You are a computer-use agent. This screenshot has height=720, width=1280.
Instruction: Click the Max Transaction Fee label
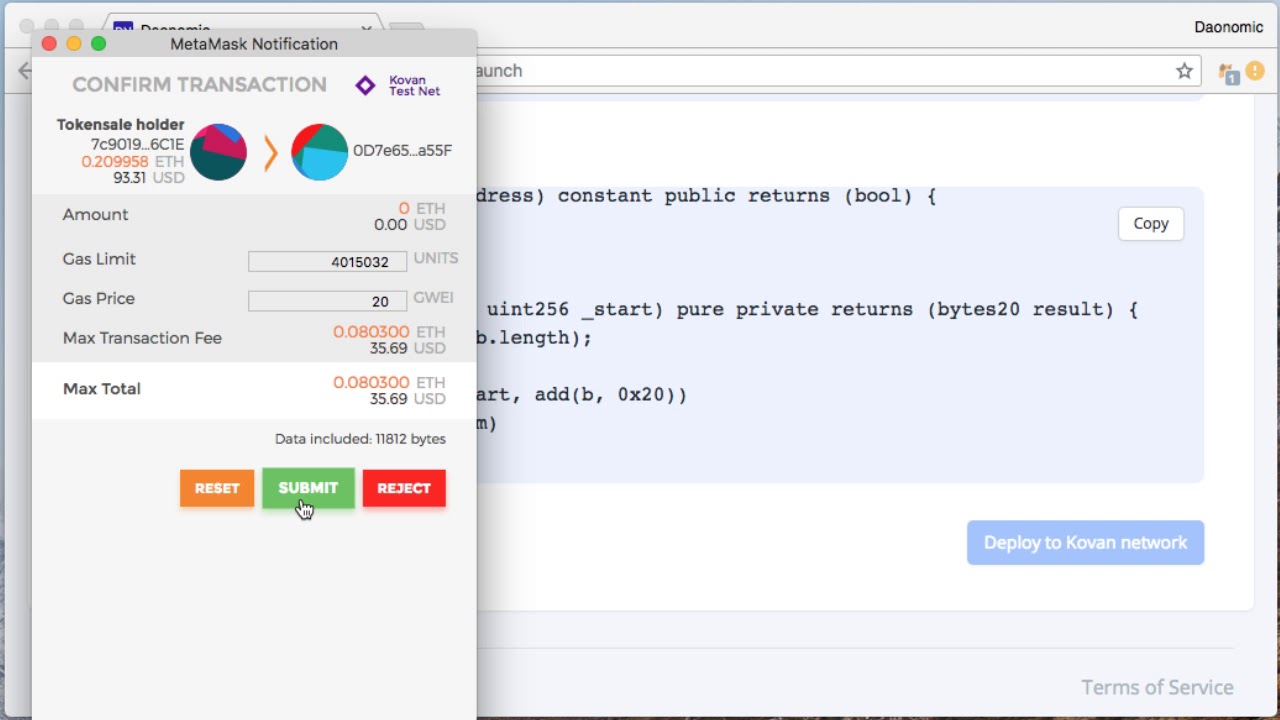(x=142, y=338)
